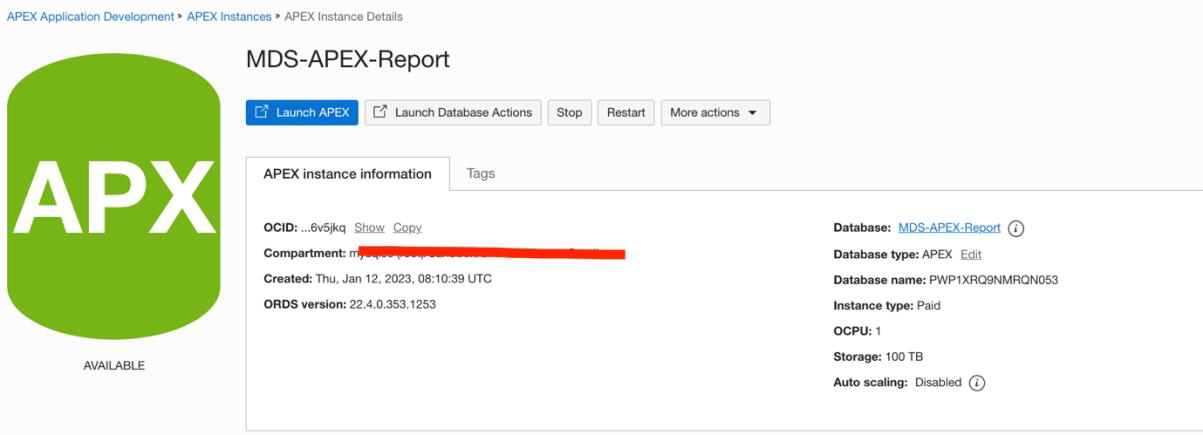Image resolution: width=1203 pixels, height=435 pixels.
Task: Click the truncated OCID ...6v5jkq value
Action: click(323, 228)
